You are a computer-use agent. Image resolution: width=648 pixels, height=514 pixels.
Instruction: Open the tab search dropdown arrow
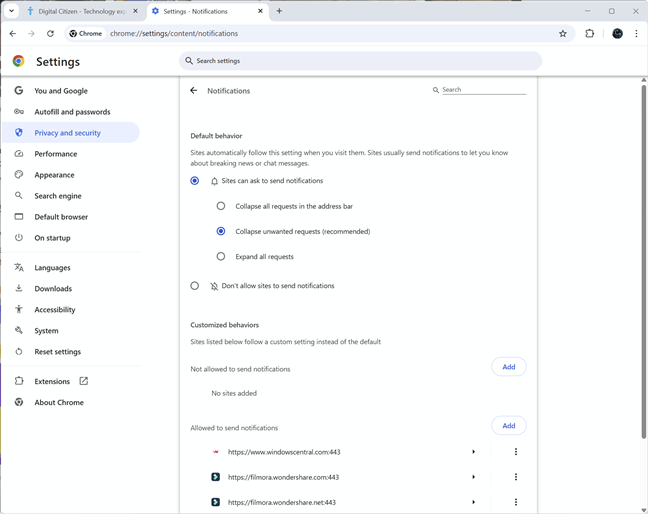click(x=12, y=11)
